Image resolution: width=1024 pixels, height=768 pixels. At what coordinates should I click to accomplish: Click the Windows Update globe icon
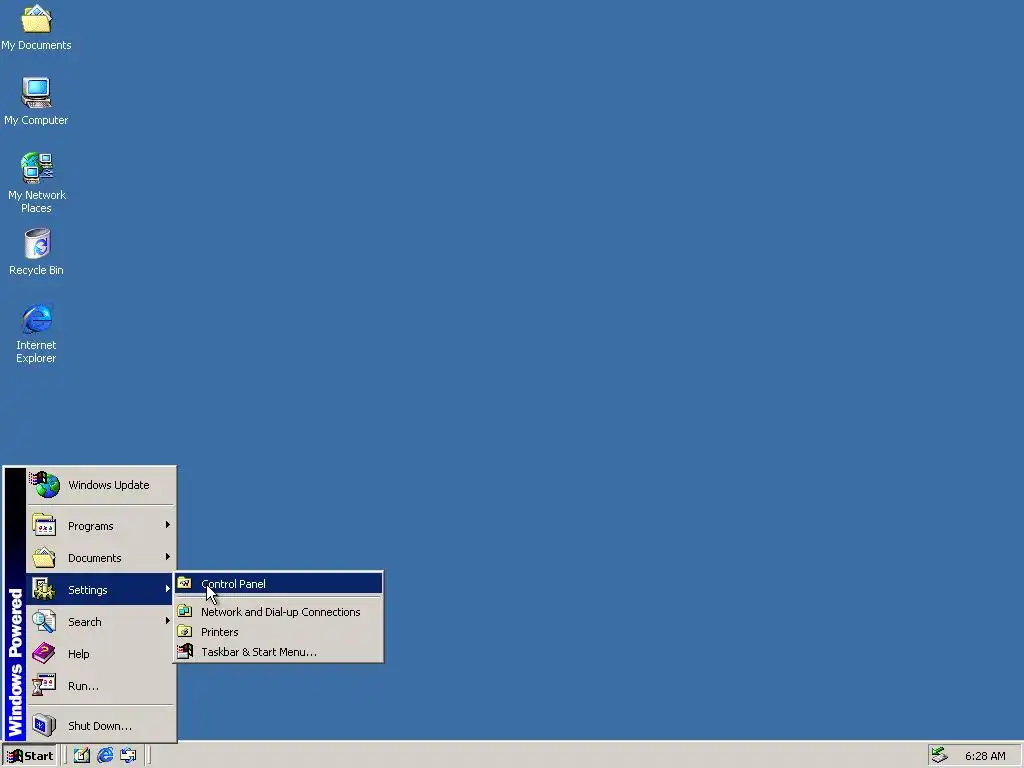[44, 485]
